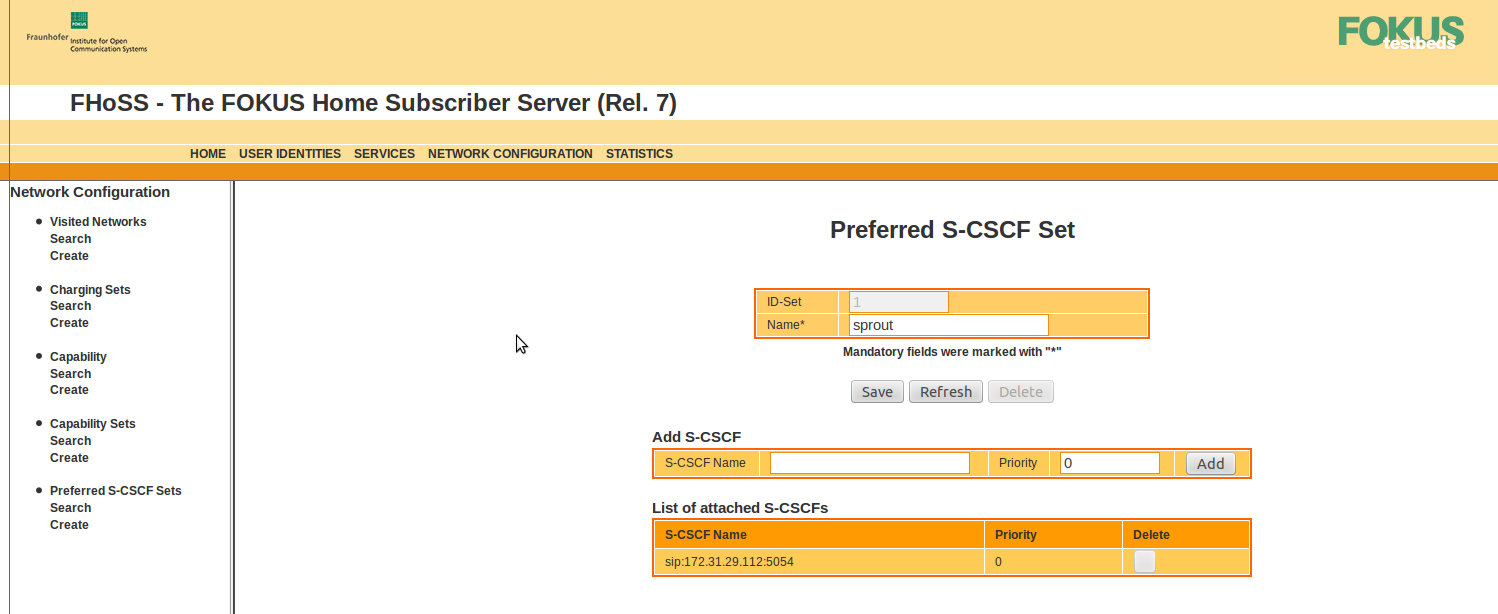1498x614 pixels.
Task: Open Create under Charging Sets
Action: [68, 322]
